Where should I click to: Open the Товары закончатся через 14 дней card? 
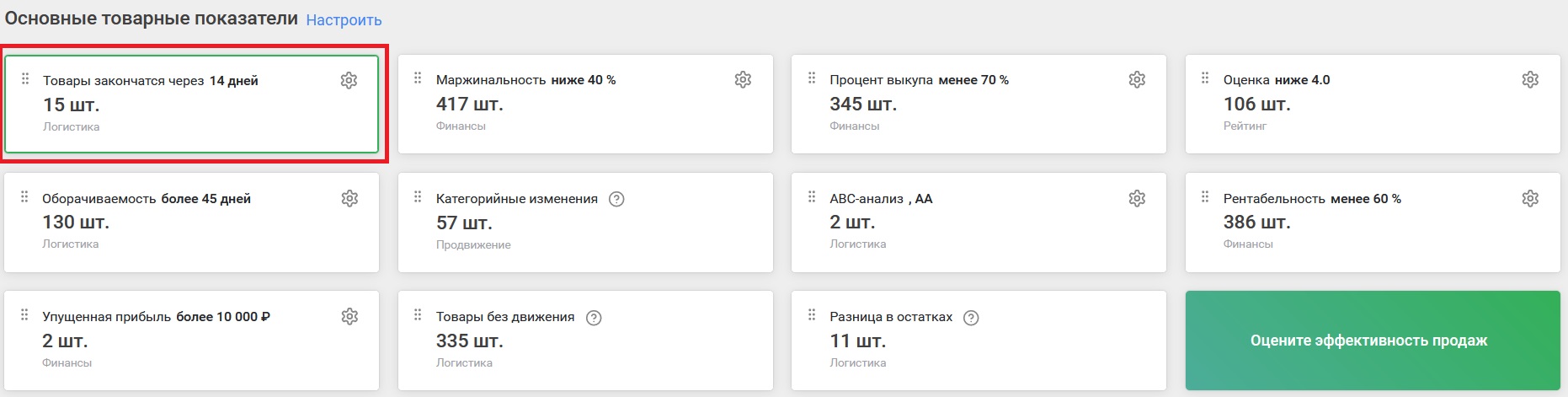pos(191,104)
